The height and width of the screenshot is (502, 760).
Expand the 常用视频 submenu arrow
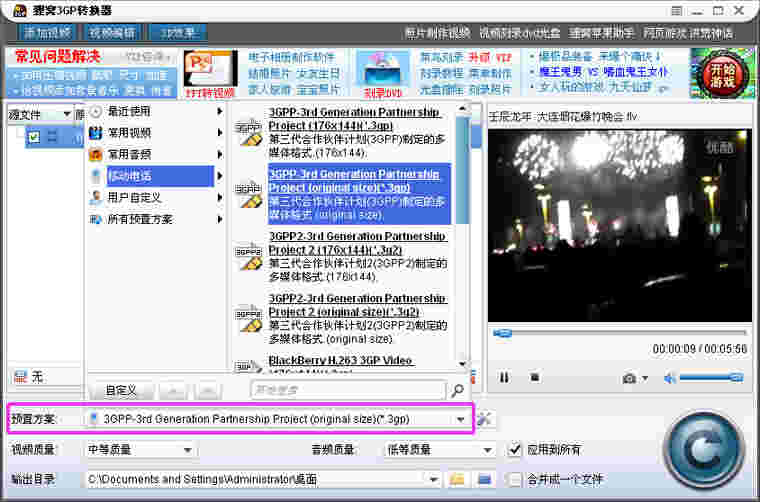pos(220,133)
